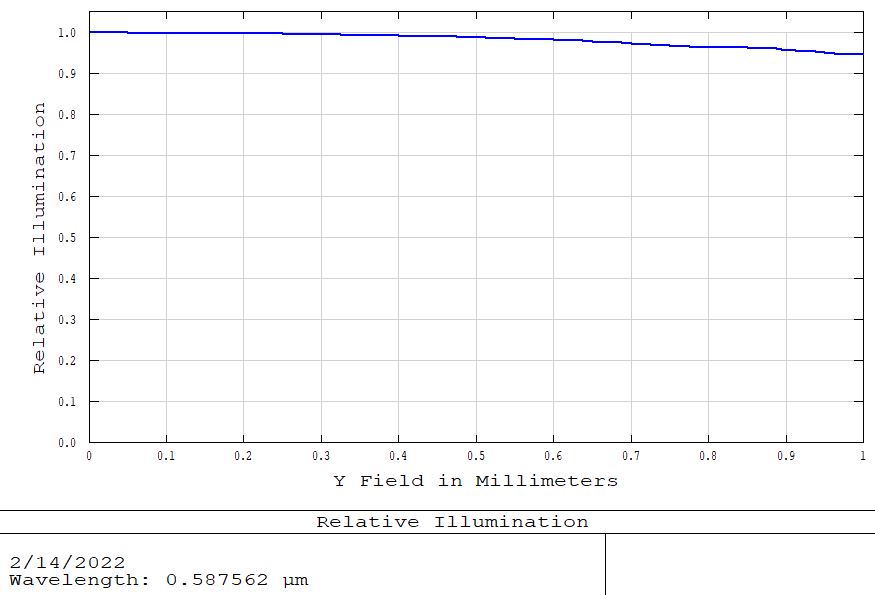
Task: Click the 1.0 tick label on the y-axis
Action: [66, 33]
